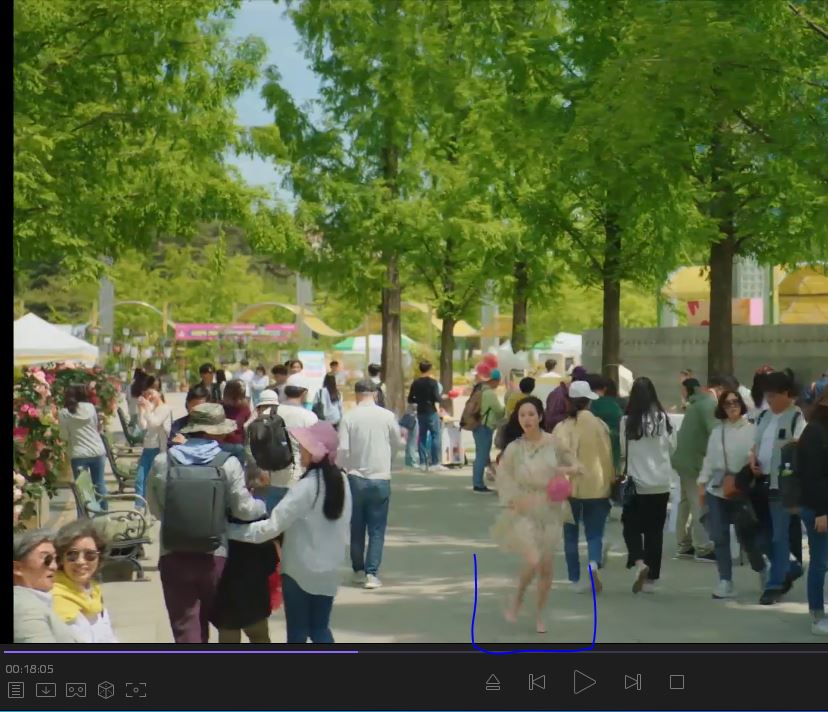The width and height of the screenshot is (828, 712).
Task: Skip to the previous track
Action: pos(537,682)
